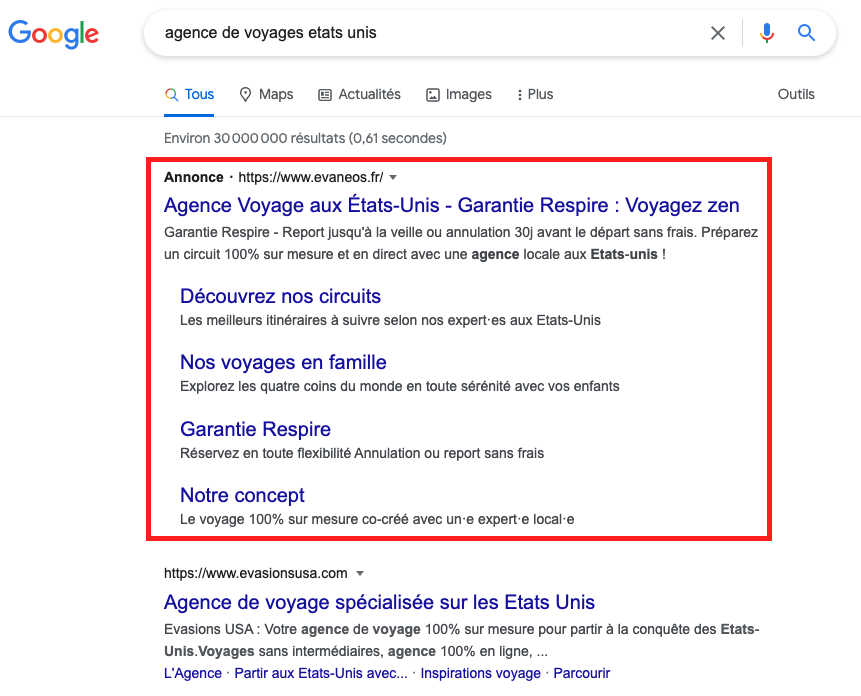
Task: Open the Plus more options menu
Action: click(x=534, y=94)
